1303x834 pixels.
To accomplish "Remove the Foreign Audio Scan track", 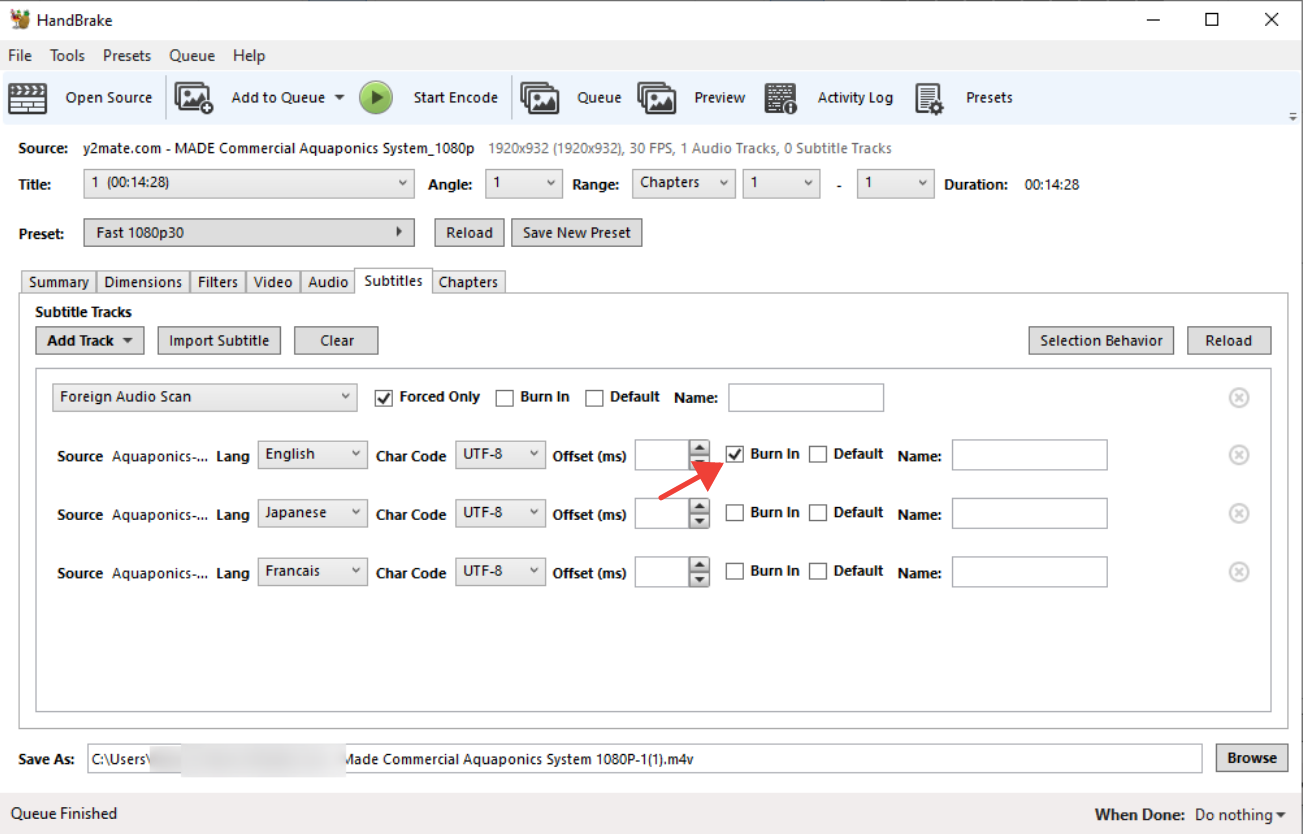I will pos(1238,398).
